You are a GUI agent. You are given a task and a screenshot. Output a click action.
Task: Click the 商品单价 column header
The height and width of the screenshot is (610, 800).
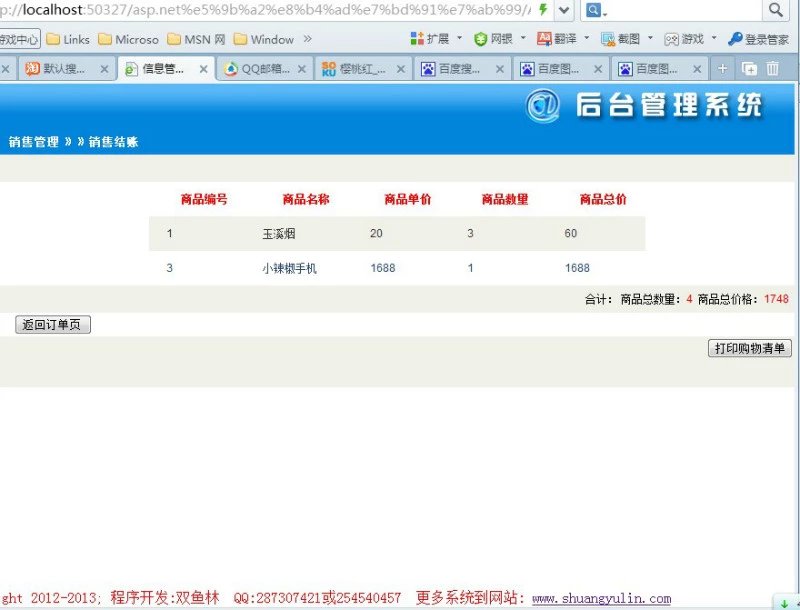[408, 199]
